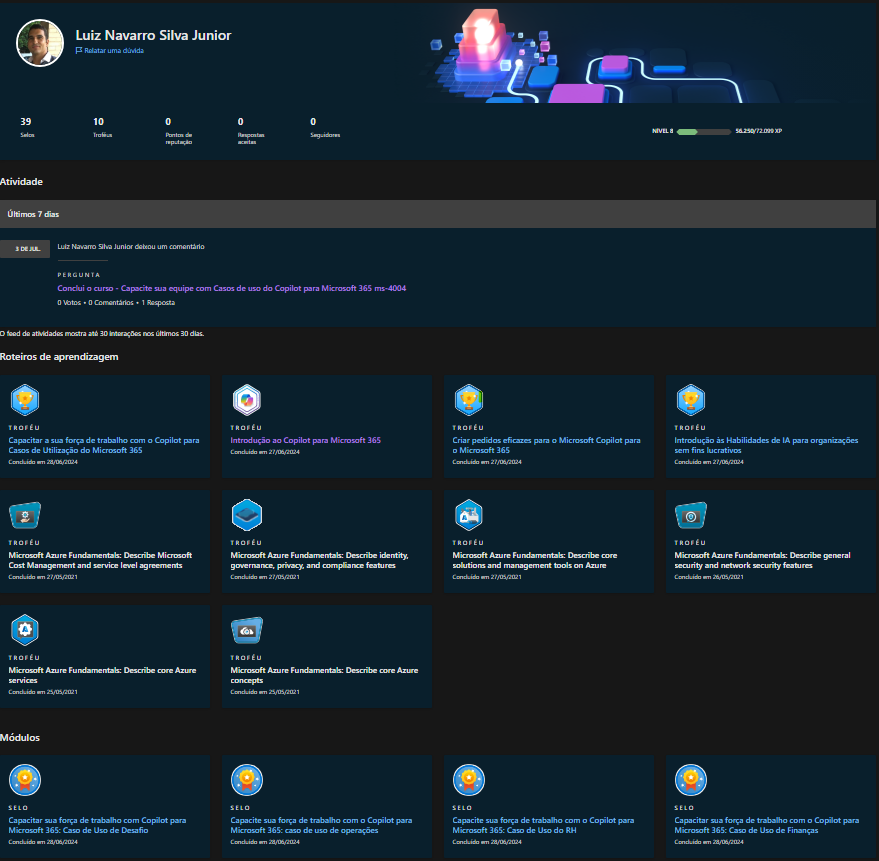
Task: Open Caso de Uso de Desafio module link
Action: [x=98, y=825]
